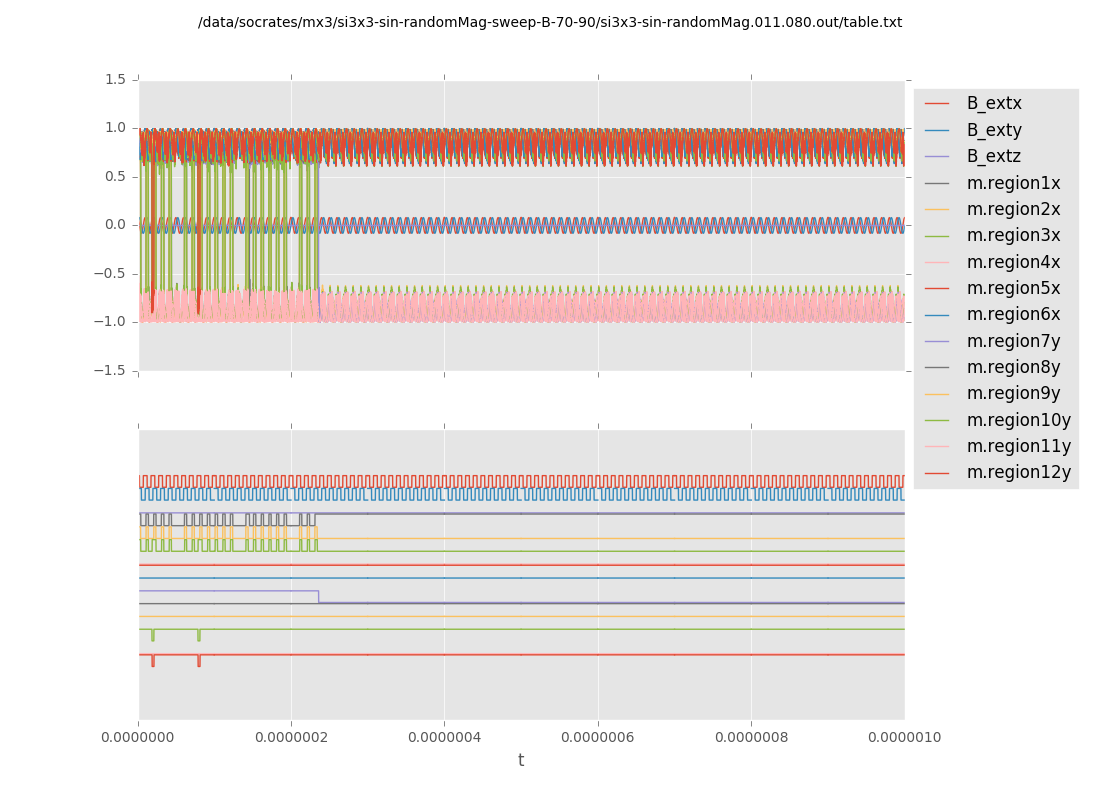Select m.region12y in the legend
The image size is (1100, 800).
[1018, 472]
